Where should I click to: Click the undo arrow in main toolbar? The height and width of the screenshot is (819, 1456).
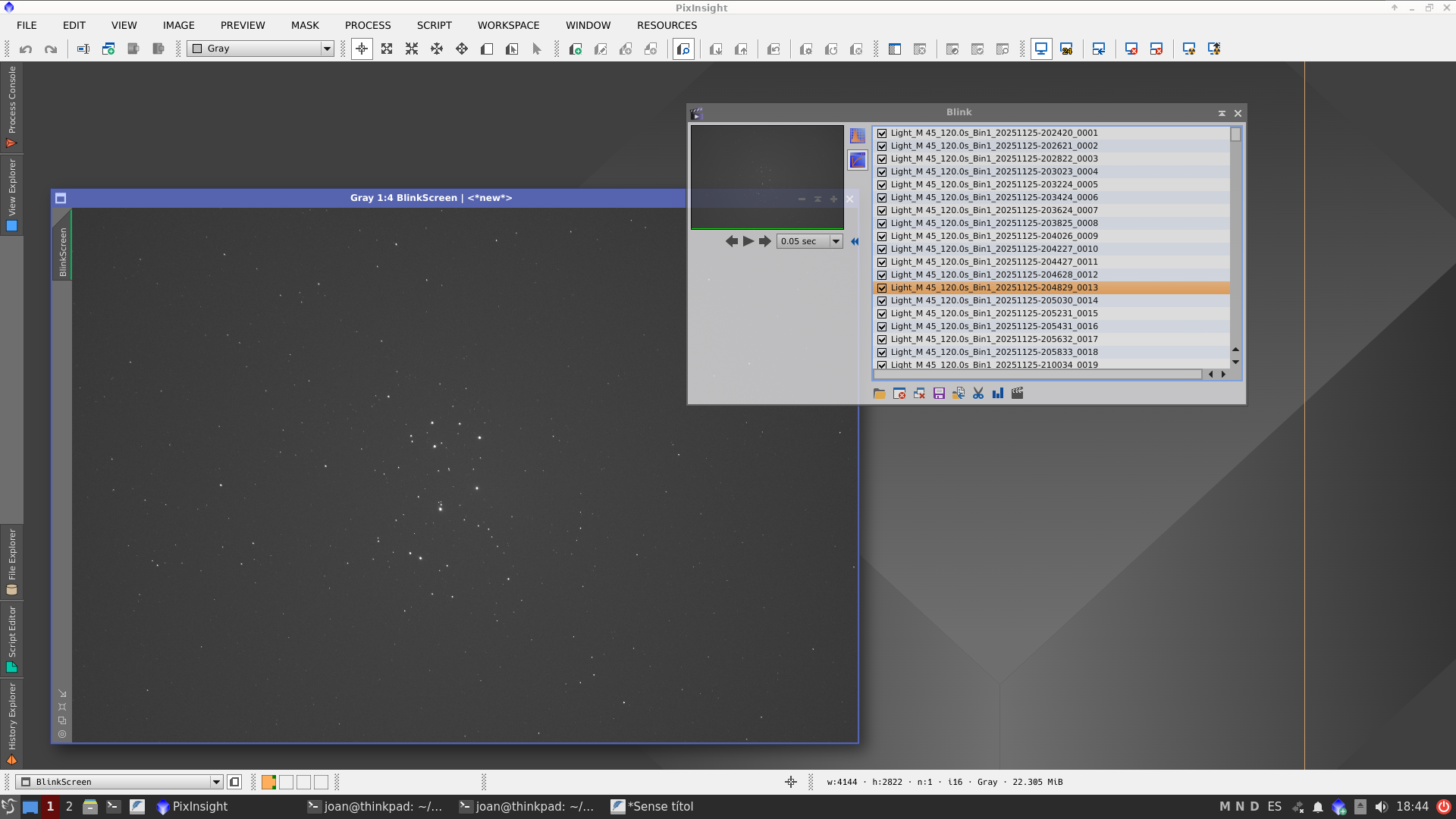pos(26,49)
